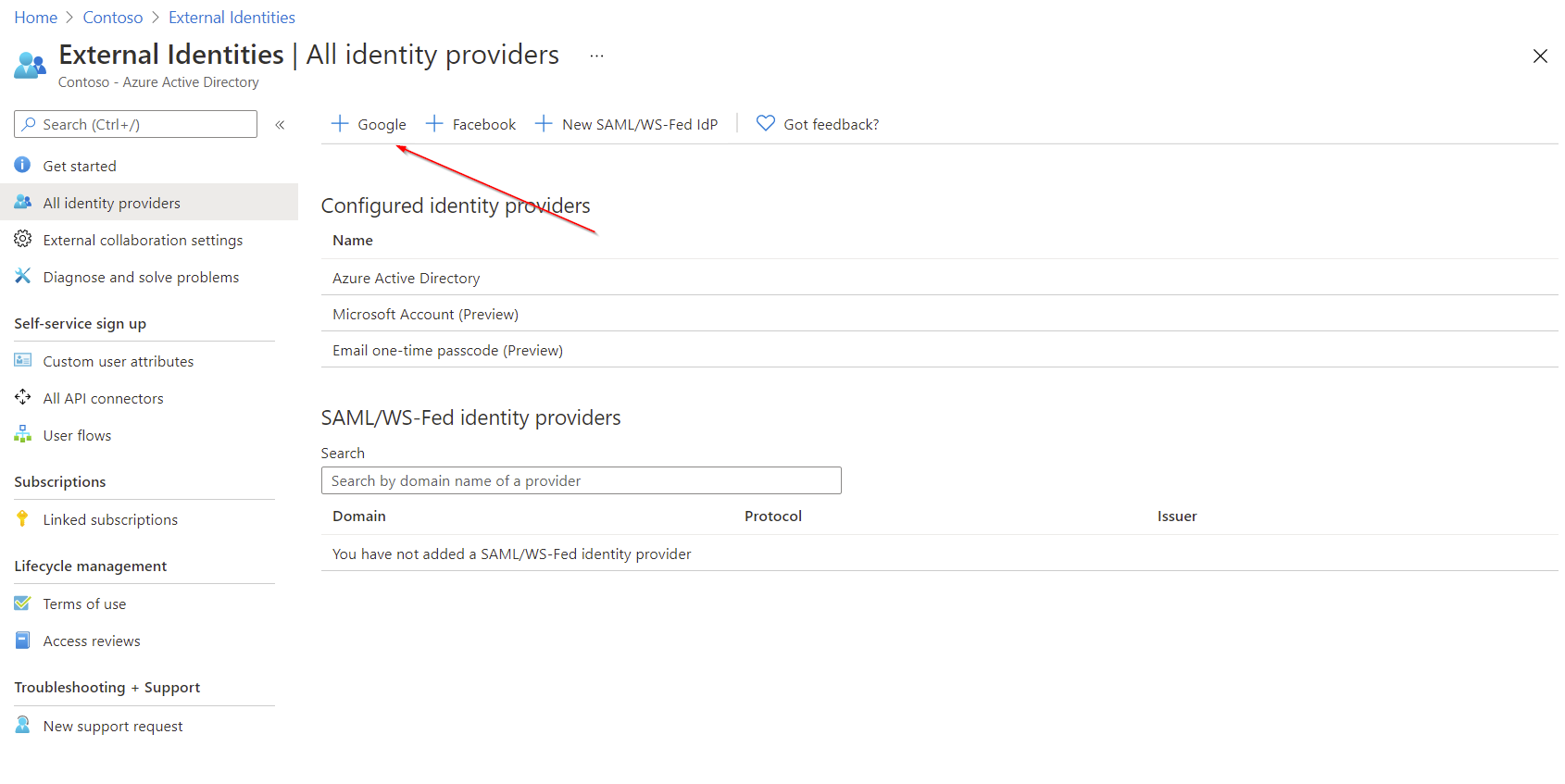1565x784 pixels.
Task: Open Diagnose and solve problems tools icon
Action: 22,276
